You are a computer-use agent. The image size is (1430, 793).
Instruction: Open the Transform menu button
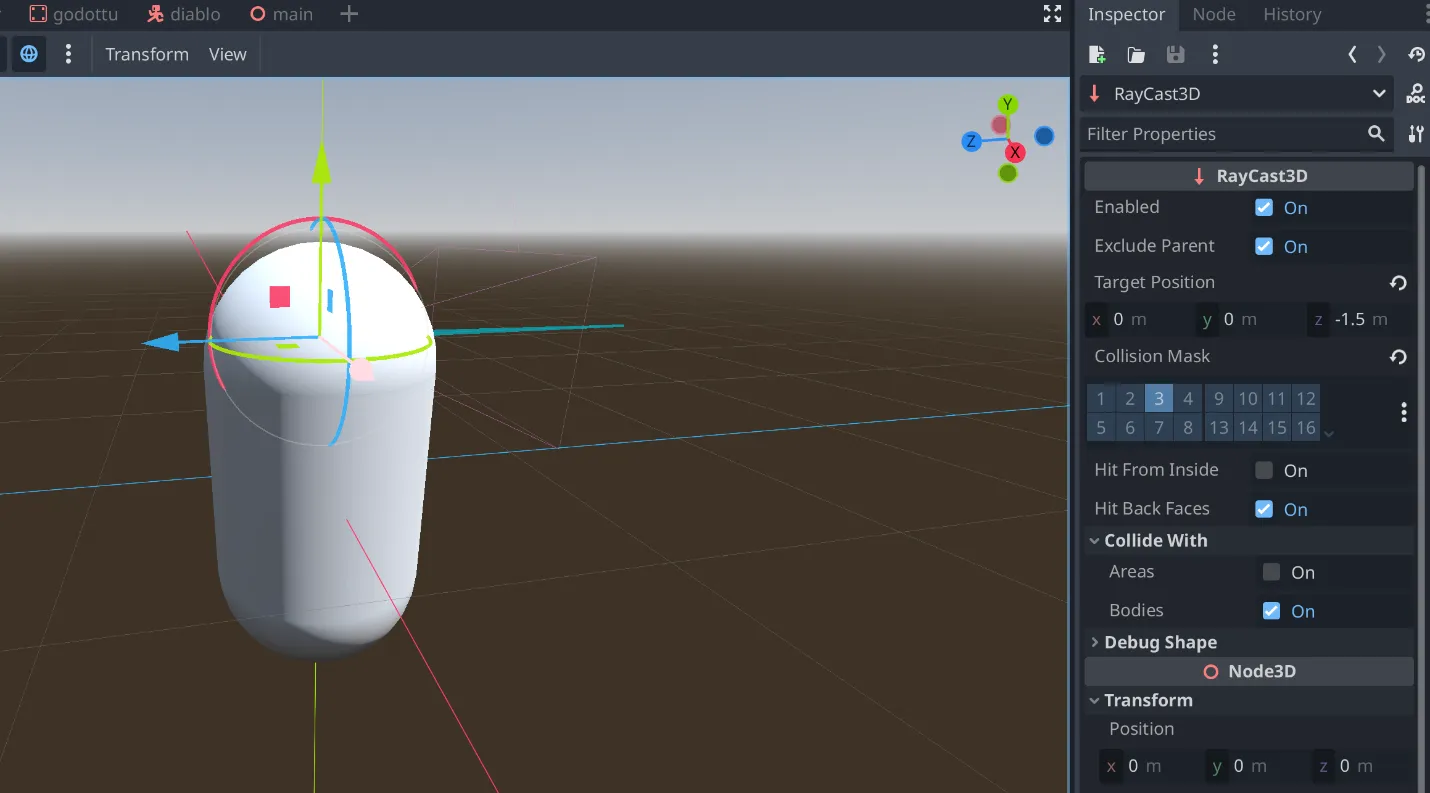[147, 55]
